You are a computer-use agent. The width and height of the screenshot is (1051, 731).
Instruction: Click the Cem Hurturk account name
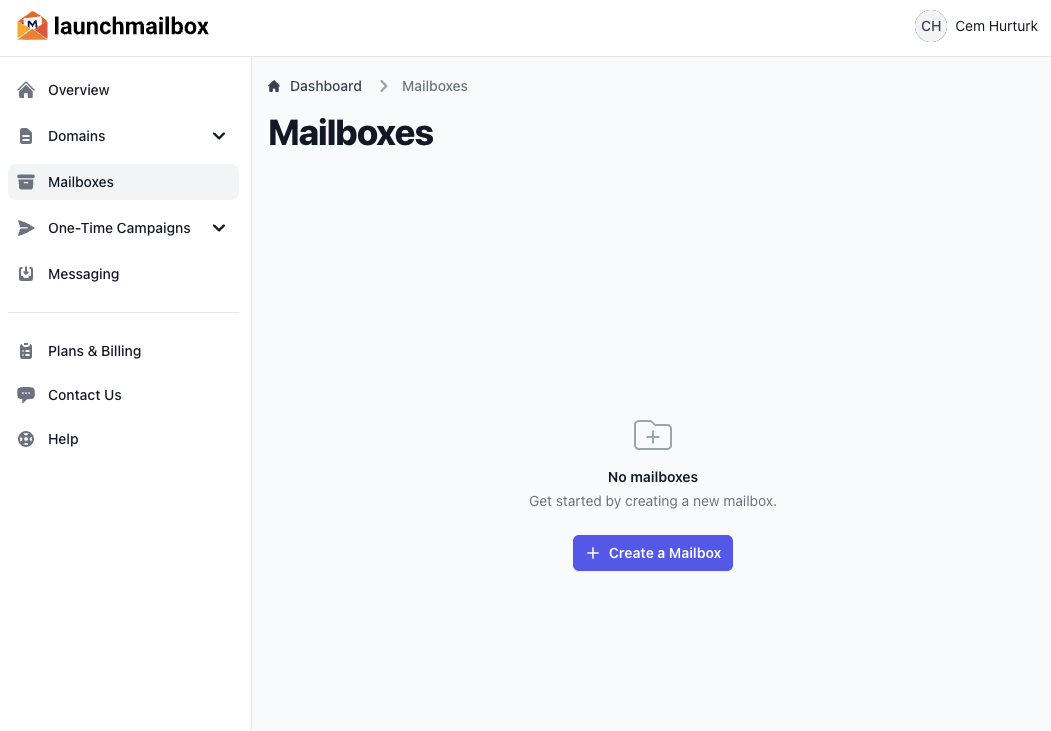point(996,26)
